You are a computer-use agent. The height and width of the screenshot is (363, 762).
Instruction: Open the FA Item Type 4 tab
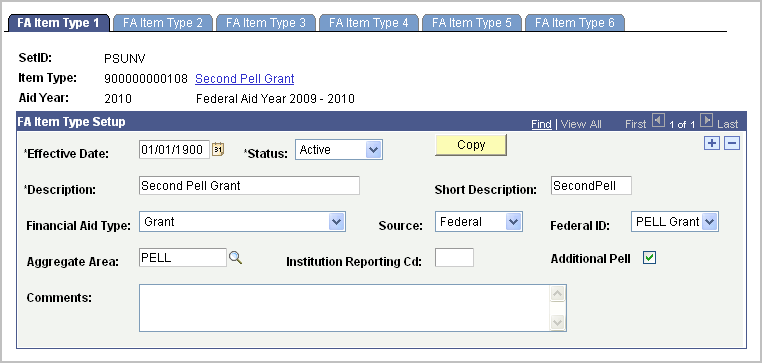click(369, 23)
